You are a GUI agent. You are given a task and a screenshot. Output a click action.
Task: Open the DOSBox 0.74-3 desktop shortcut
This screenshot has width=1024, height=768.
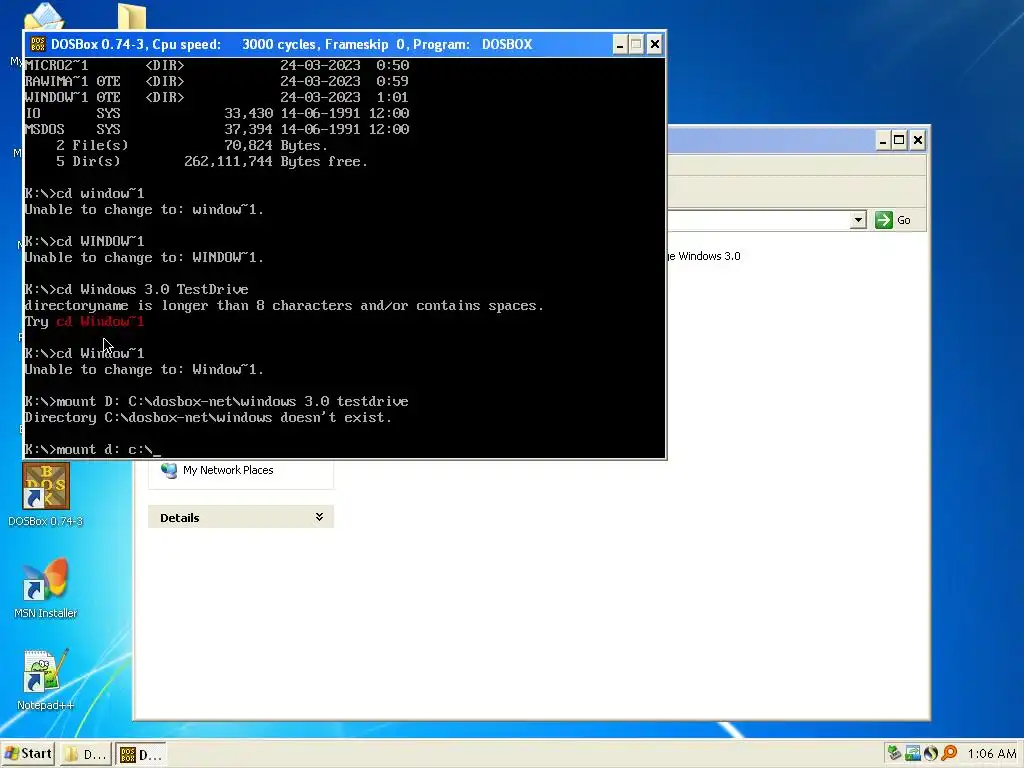[x=46, y=494]
